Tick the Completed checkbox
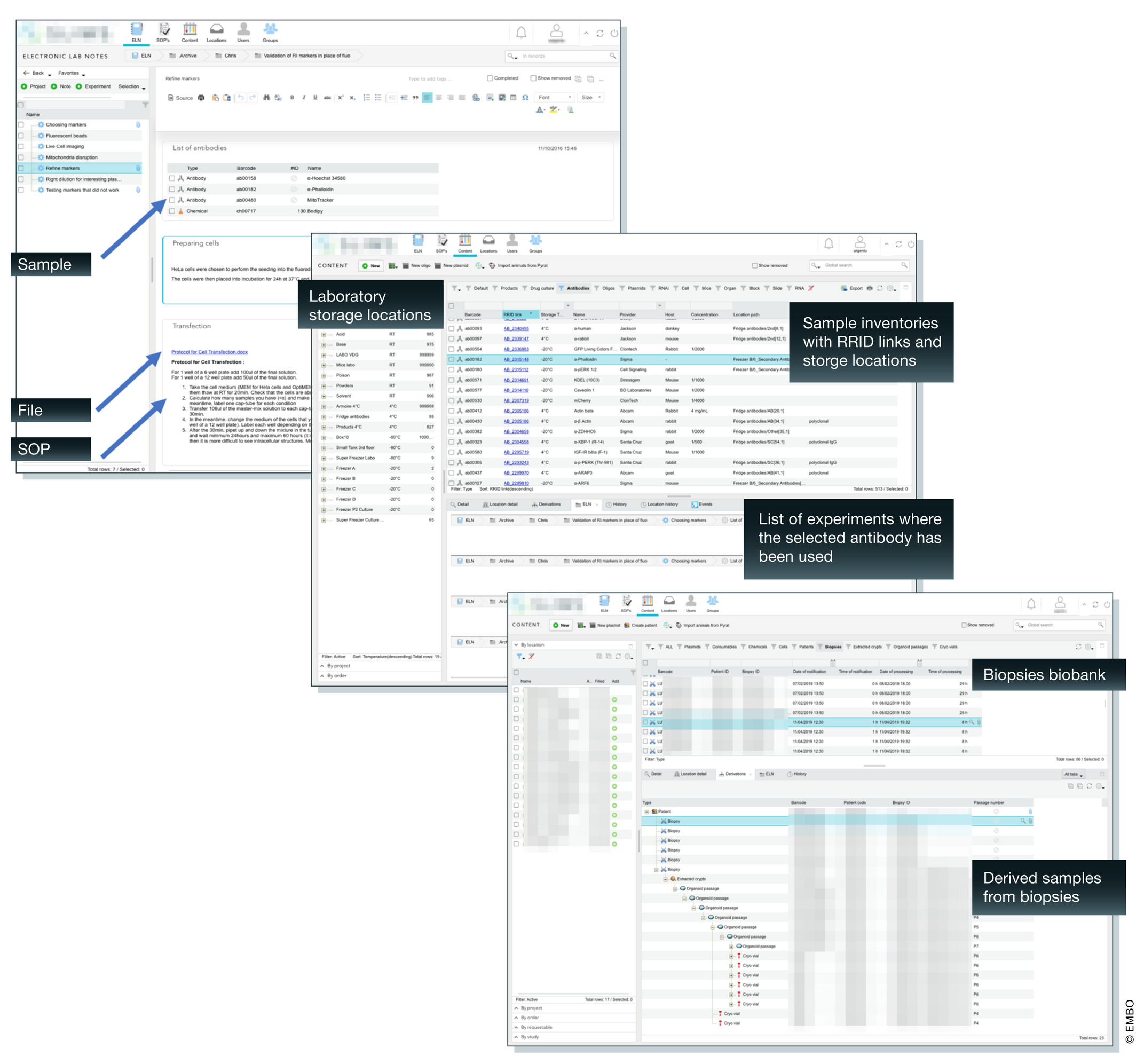The width and height of the screenshot is (1136, 1064). (490, 78)
